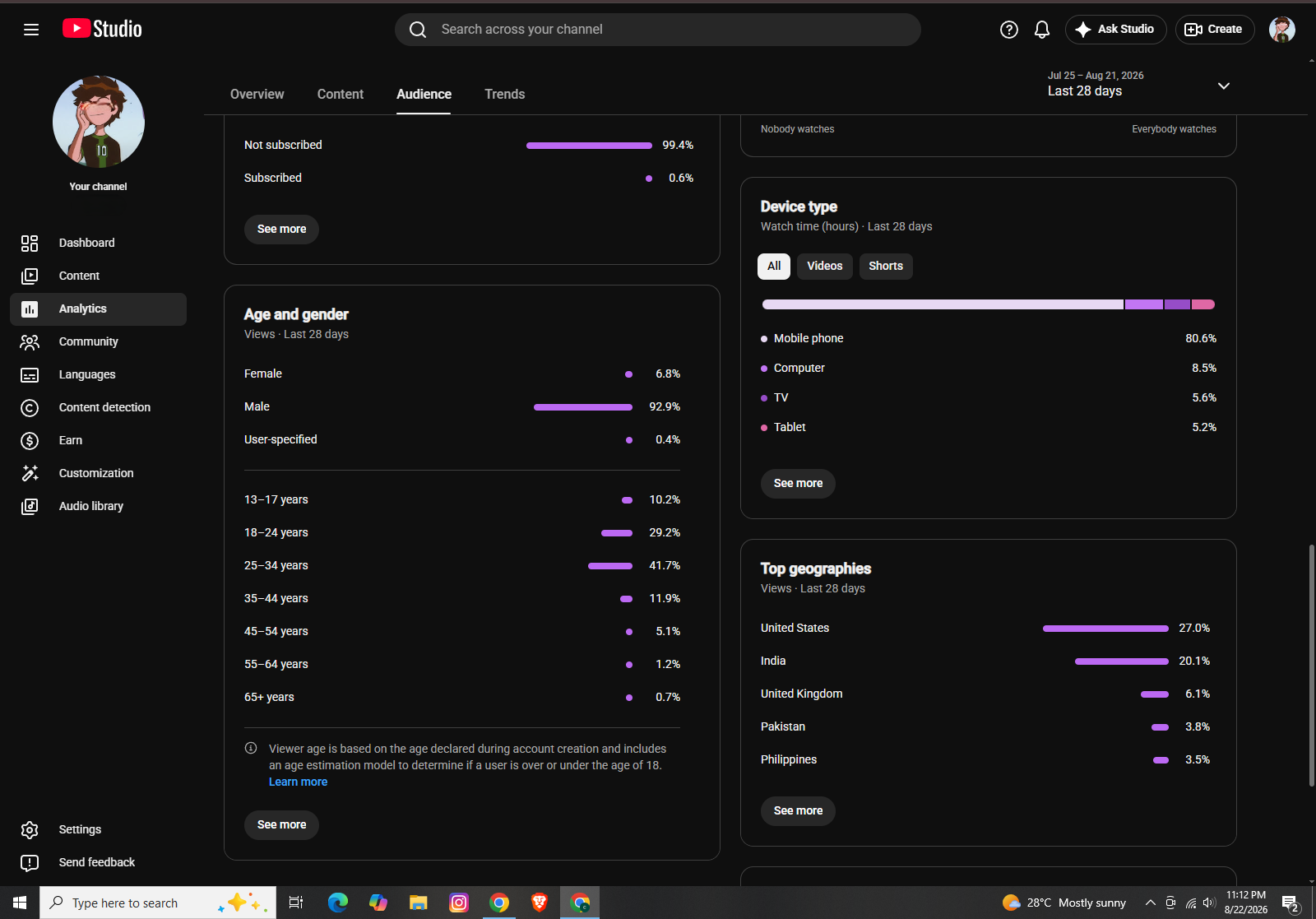The width and height of the screenshot is (1316, 919).
Task: Open Community from the sidebar icon
Action: pyautogui.click(x=30, y=341)
